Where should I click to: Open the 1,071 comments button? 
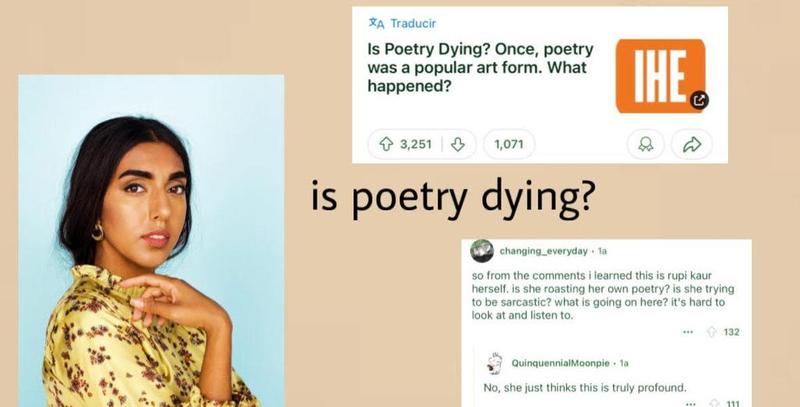click(508, 144)
